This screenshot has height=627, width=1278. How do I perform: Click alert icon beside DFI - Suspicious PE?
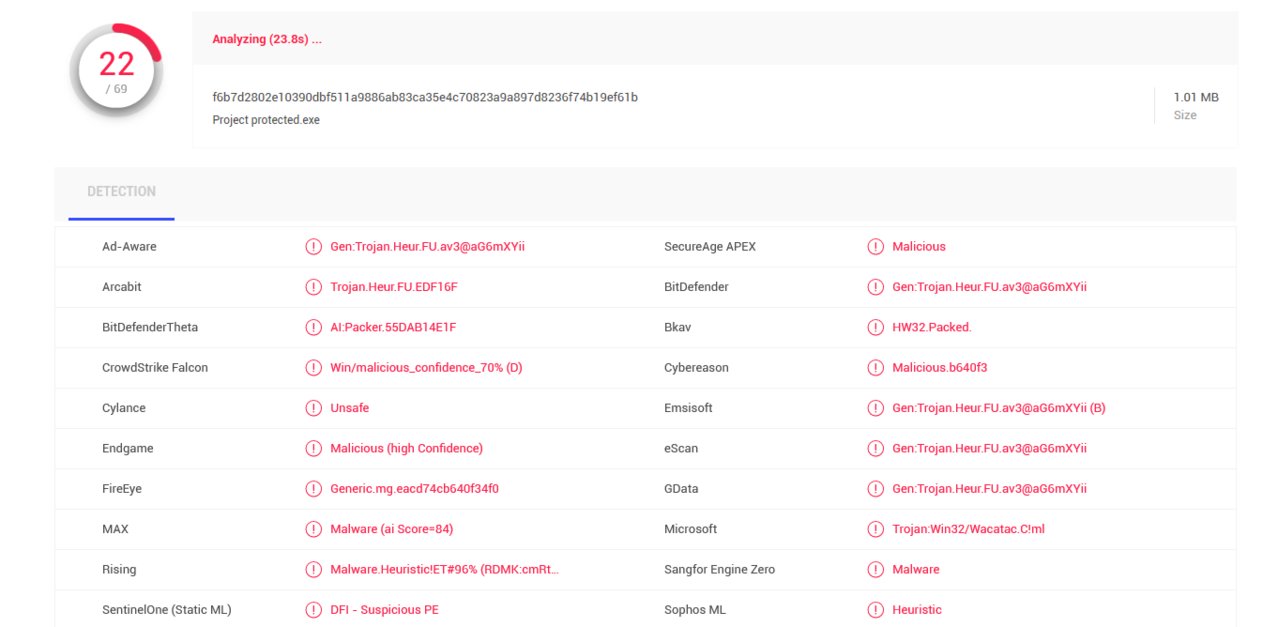pyautogui.click(x=314, y=610)
